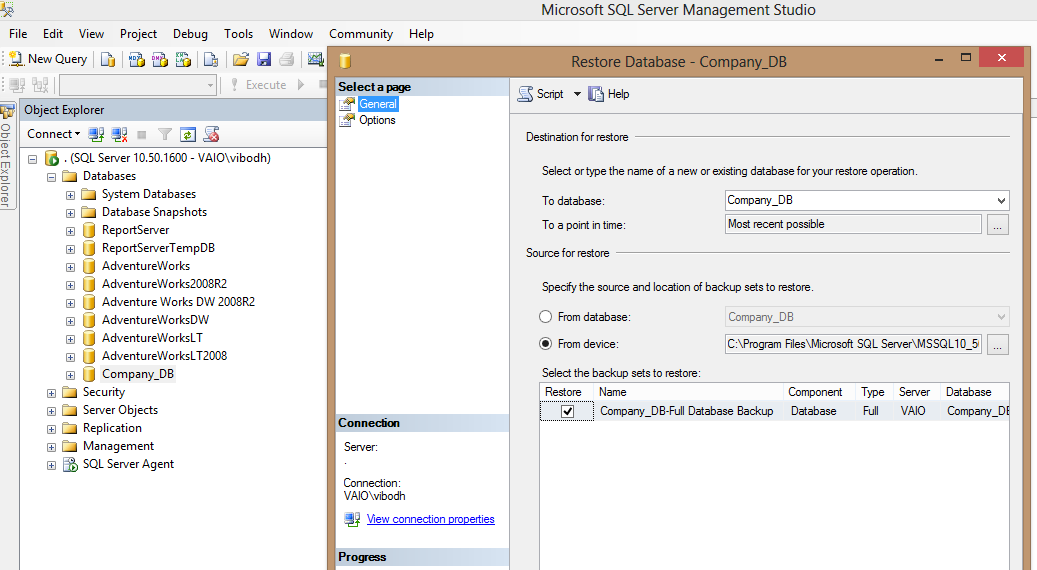
Task: Select the General page
Action: click(378, 104)
